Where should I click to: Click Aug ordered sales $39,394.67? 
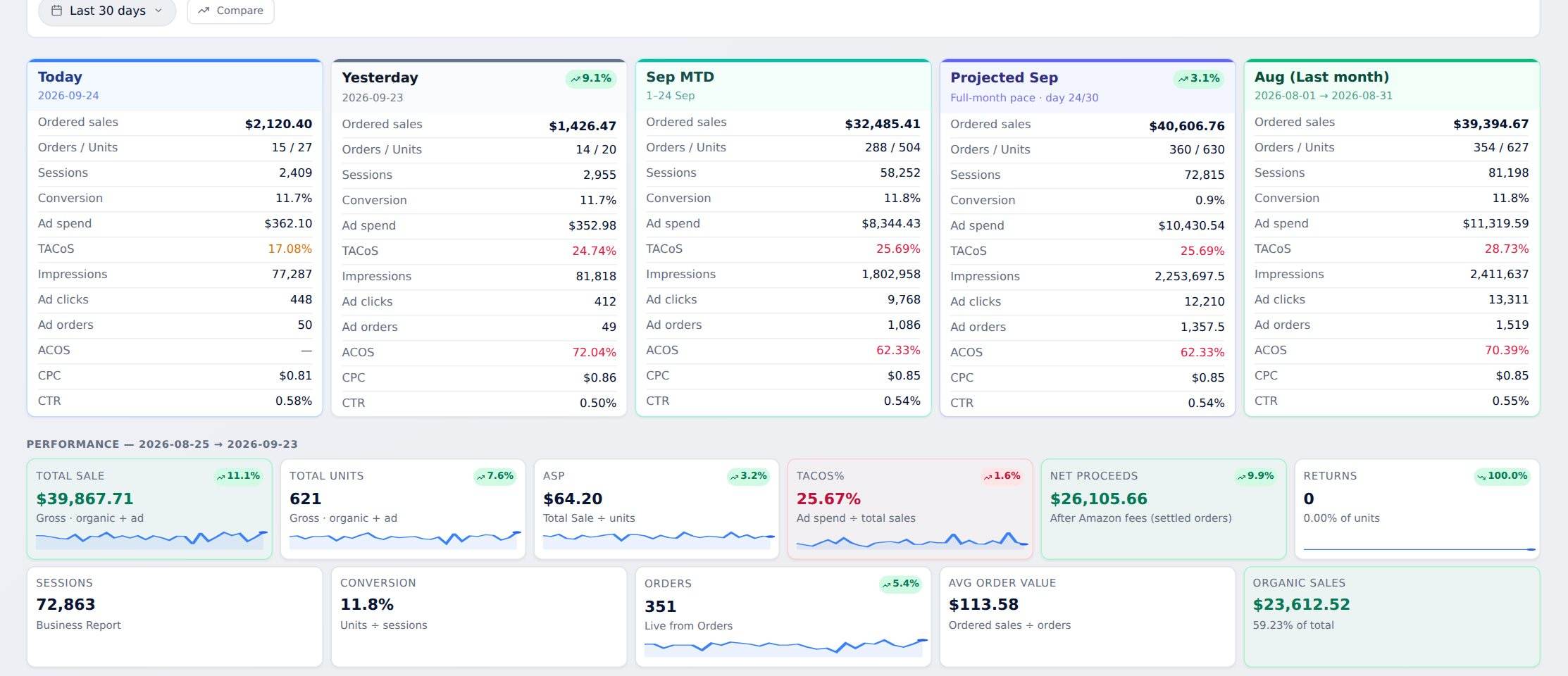point(1491,124)
